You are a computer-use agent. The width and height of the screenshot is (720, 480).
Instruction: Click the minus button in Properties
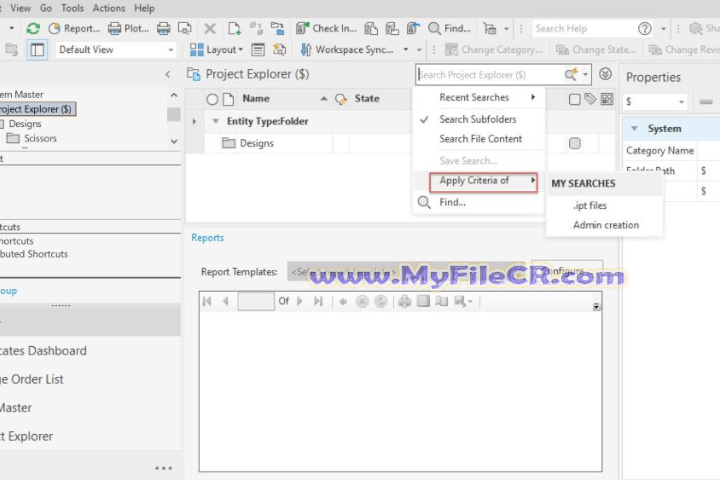click(706, 102)
